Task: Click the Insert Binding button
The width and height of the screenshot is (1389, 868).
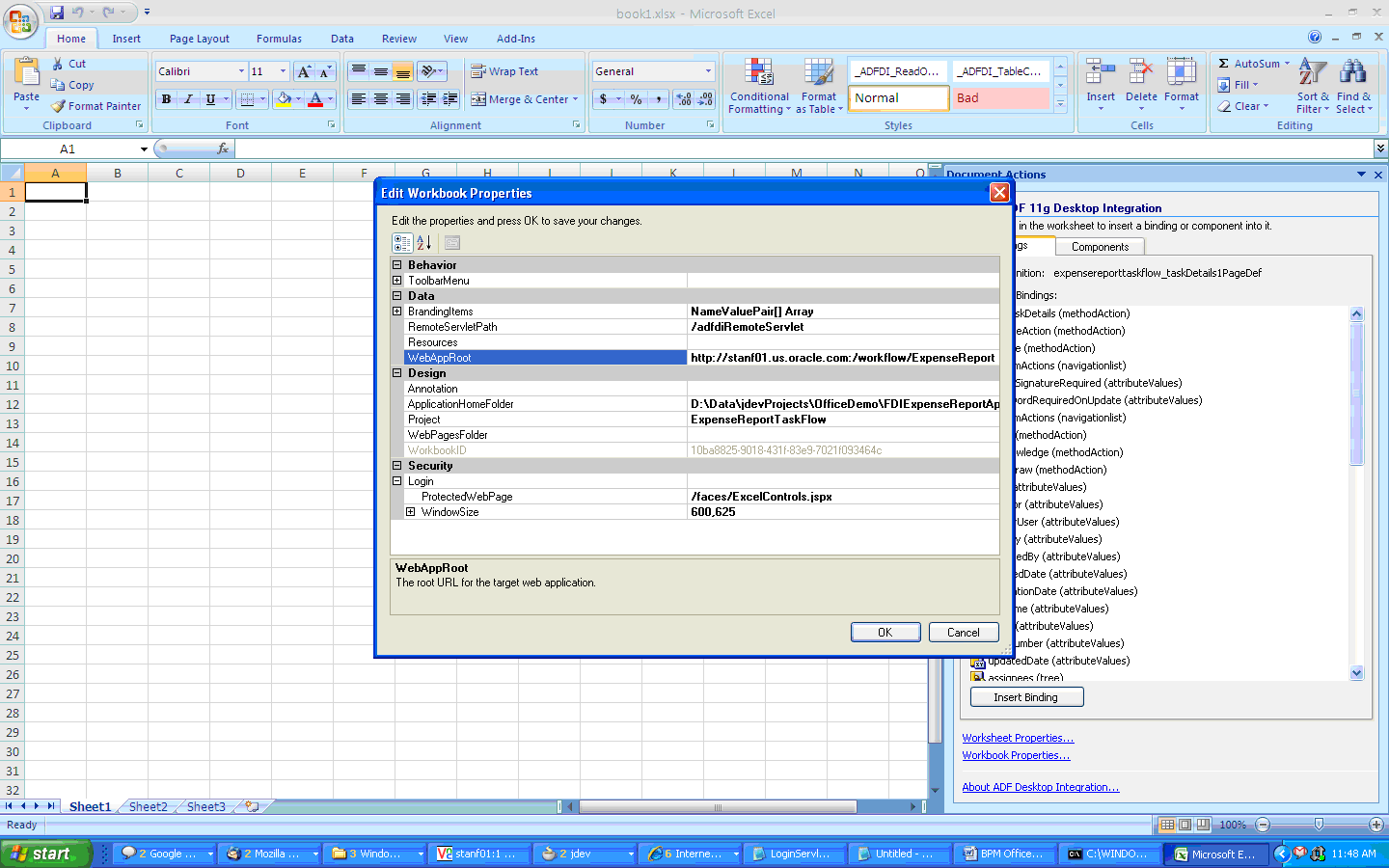Action: (1026, 697)
